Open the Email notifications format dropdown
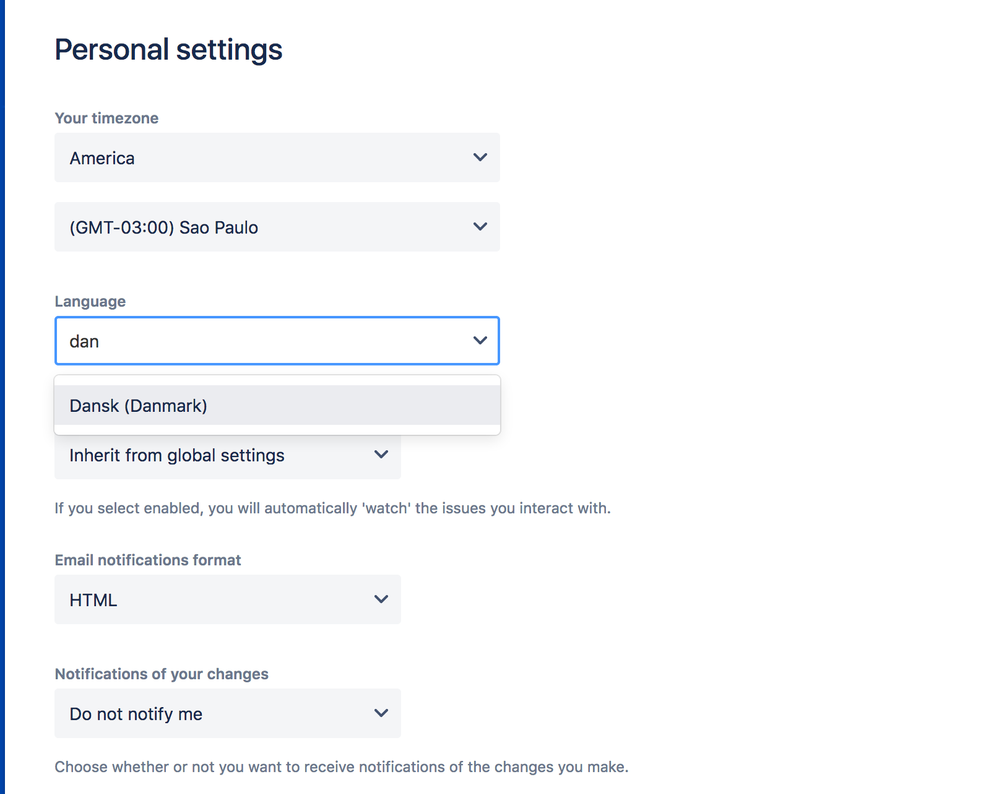The width and height of the screenshot is (999, 794). (227, 599)
